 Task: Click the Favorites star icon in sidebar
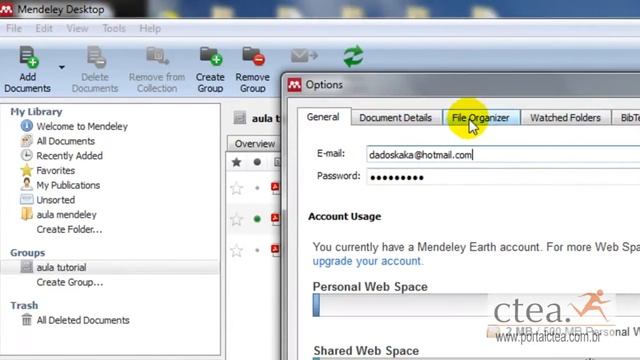click(x=27, y=170)
